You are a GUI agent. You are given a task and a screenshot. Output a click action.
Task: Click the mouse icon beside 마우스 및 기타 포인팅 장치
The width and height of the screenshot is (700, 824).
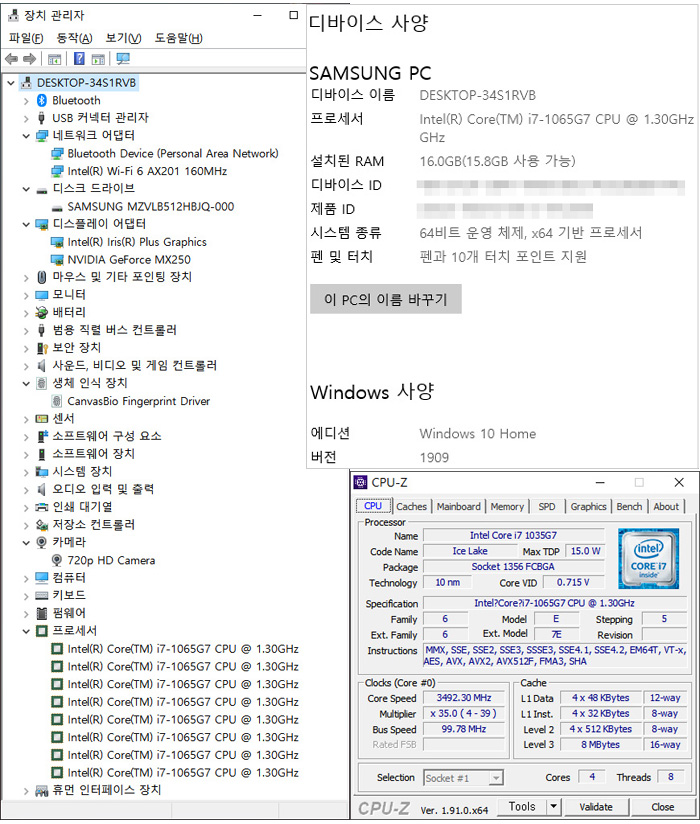(x=42, y=277)
